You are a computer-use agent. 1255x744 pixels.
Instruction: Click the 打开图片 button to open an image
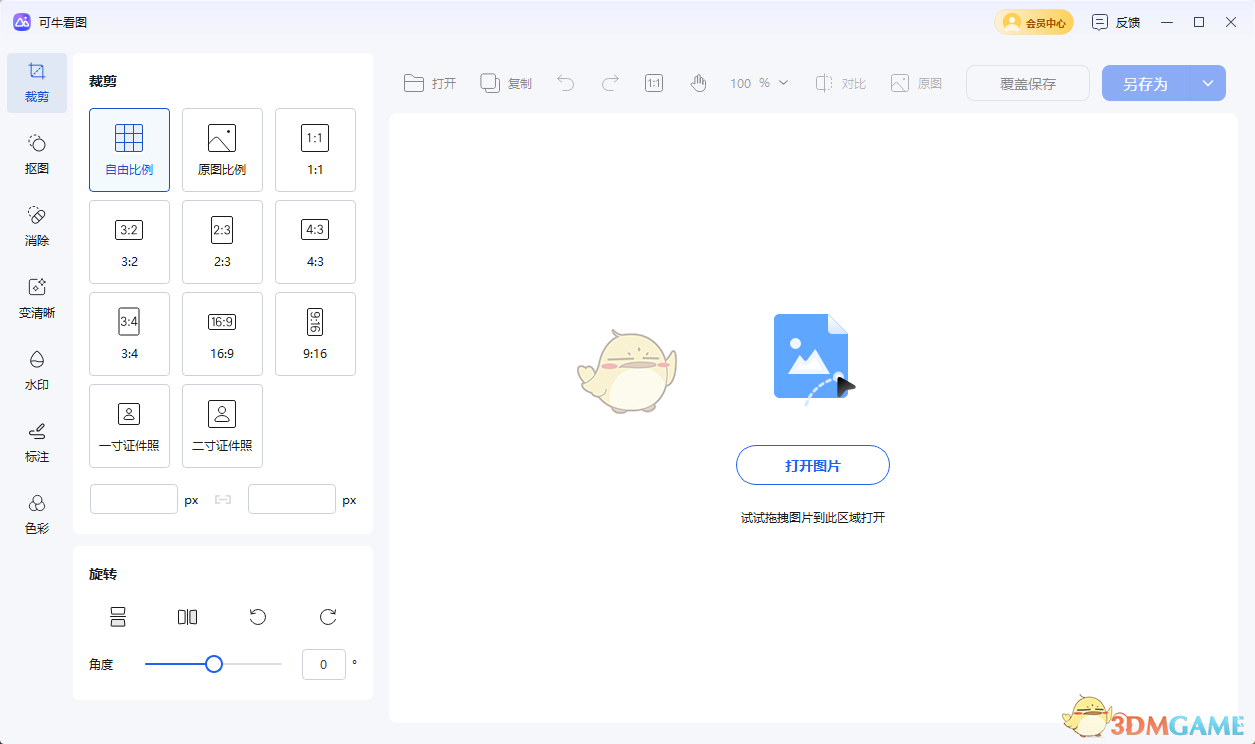tap(813, 465)
